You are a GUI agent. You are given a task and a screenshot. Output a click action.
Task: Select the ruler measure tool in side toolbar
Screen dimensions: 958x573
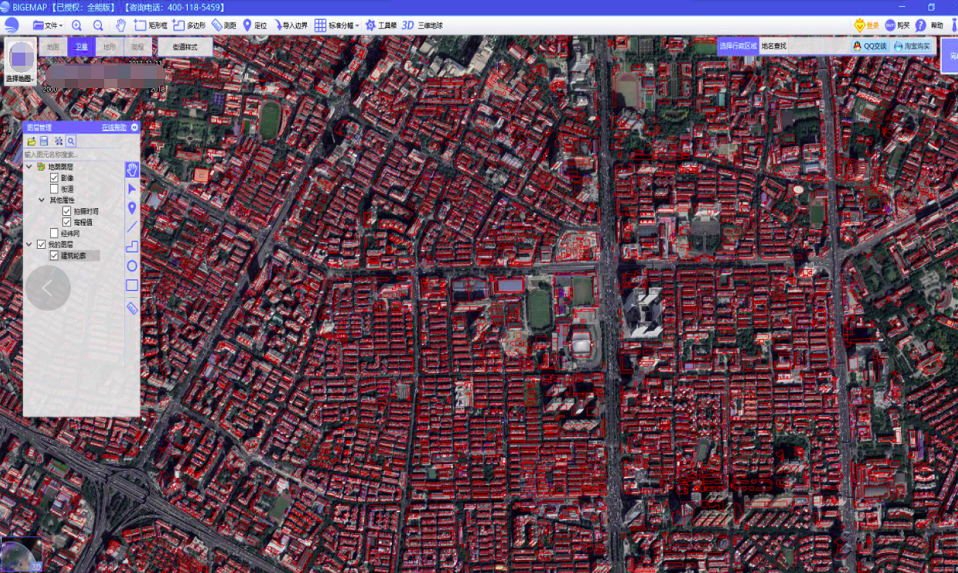click(132, 308)
